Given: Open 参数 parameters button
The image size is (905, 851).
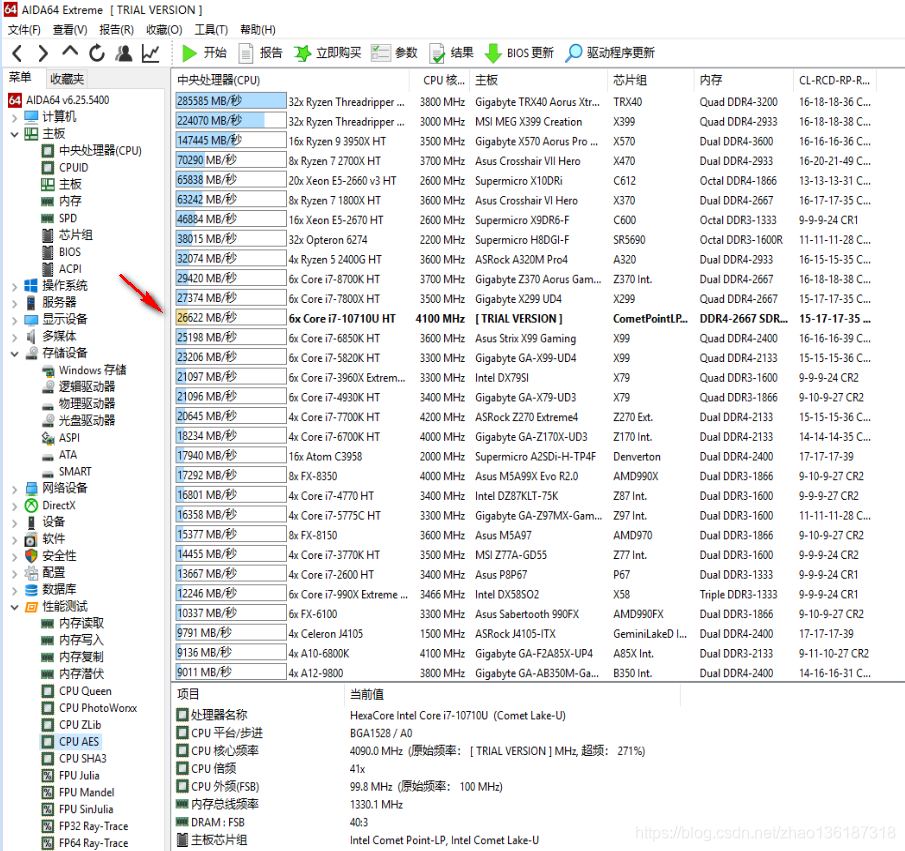Looking at the screenshot, I should pyautogui.click(x=394, y=53).
